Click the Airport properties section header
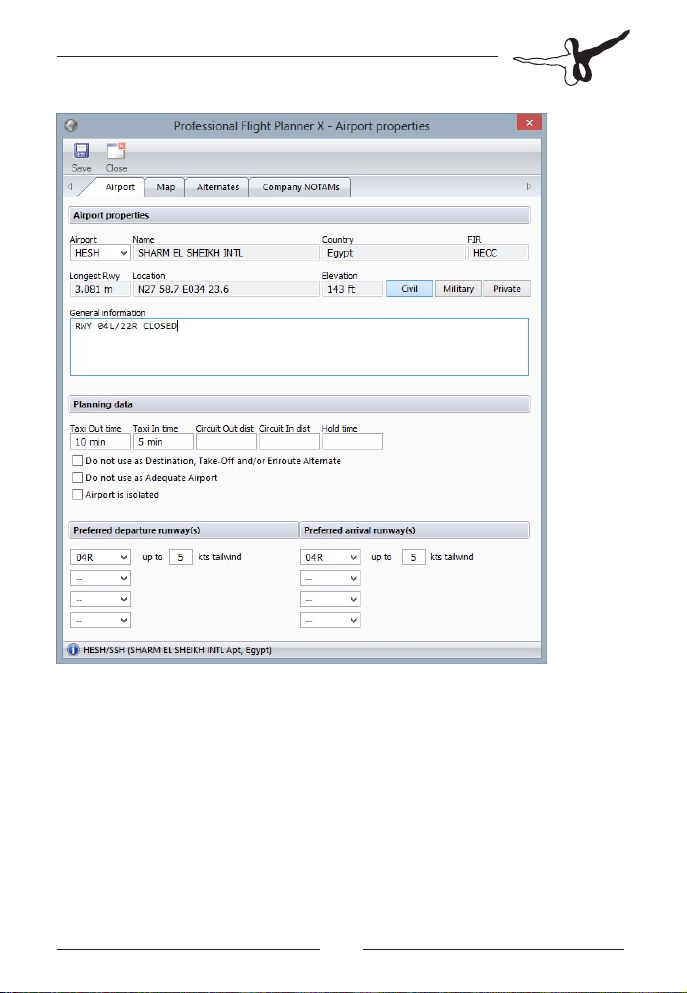This screenshot has width=687, height=993. [x=299, y=215]
